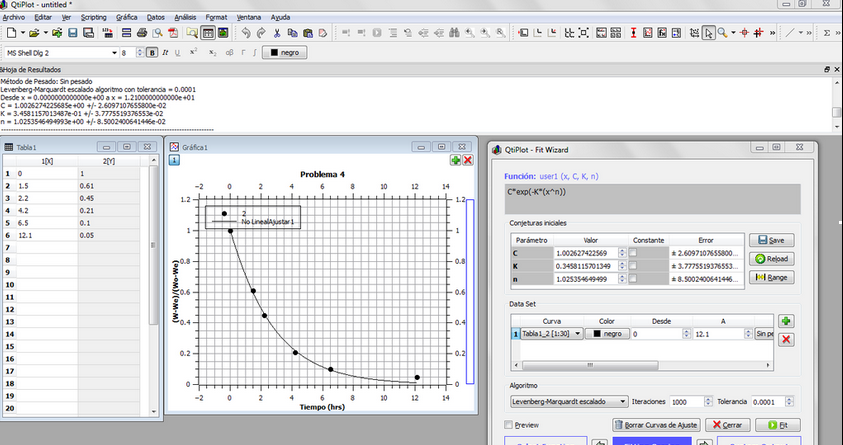Show more hidden tools with the chevron after the crosshair tools

pos(772,33)
